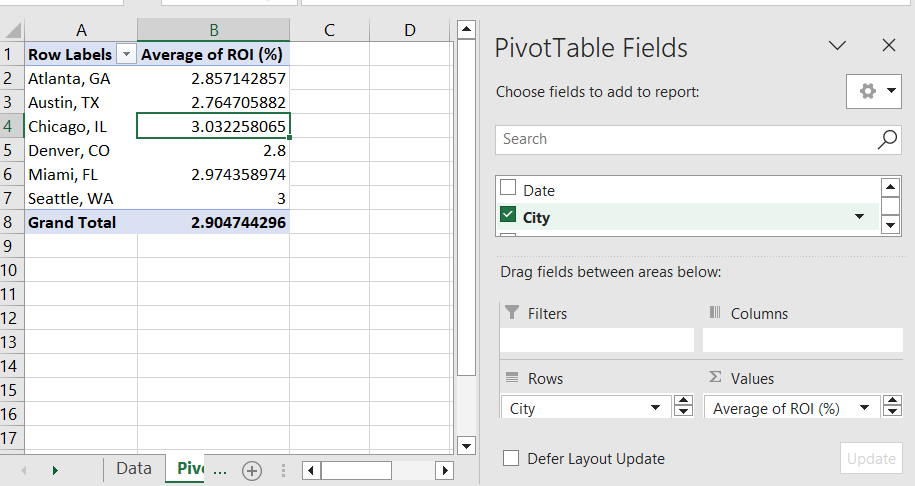915x486 pixels.
Task: Switch to the Data sheet tab
Action: click(x=133, y=469)
